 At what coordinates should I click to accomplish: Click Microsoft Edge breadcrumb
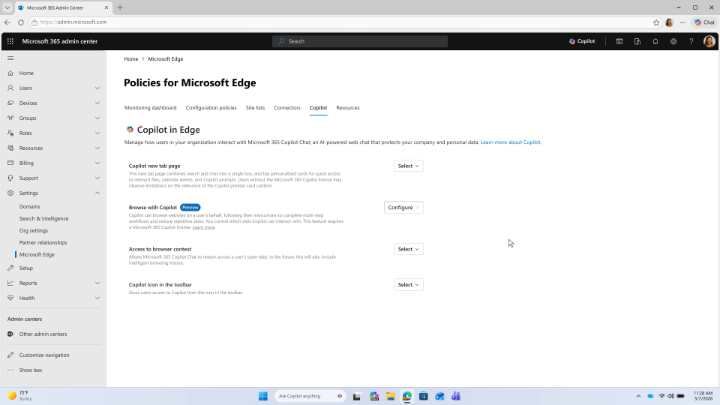tap(165, 59)
